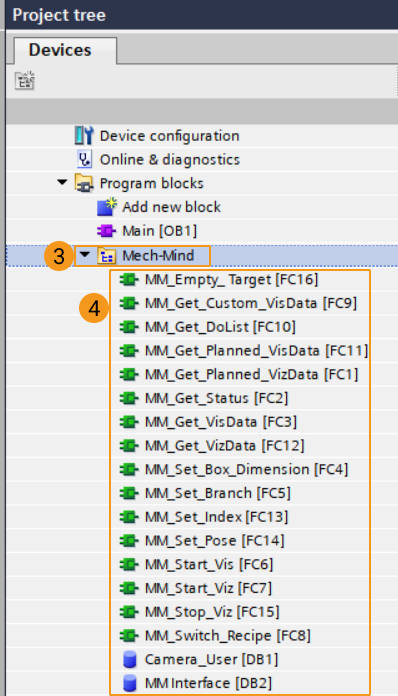The image size is (398, 696).
Task: Click the Mech-Mind group folder icon
Action: pos(106,256)
